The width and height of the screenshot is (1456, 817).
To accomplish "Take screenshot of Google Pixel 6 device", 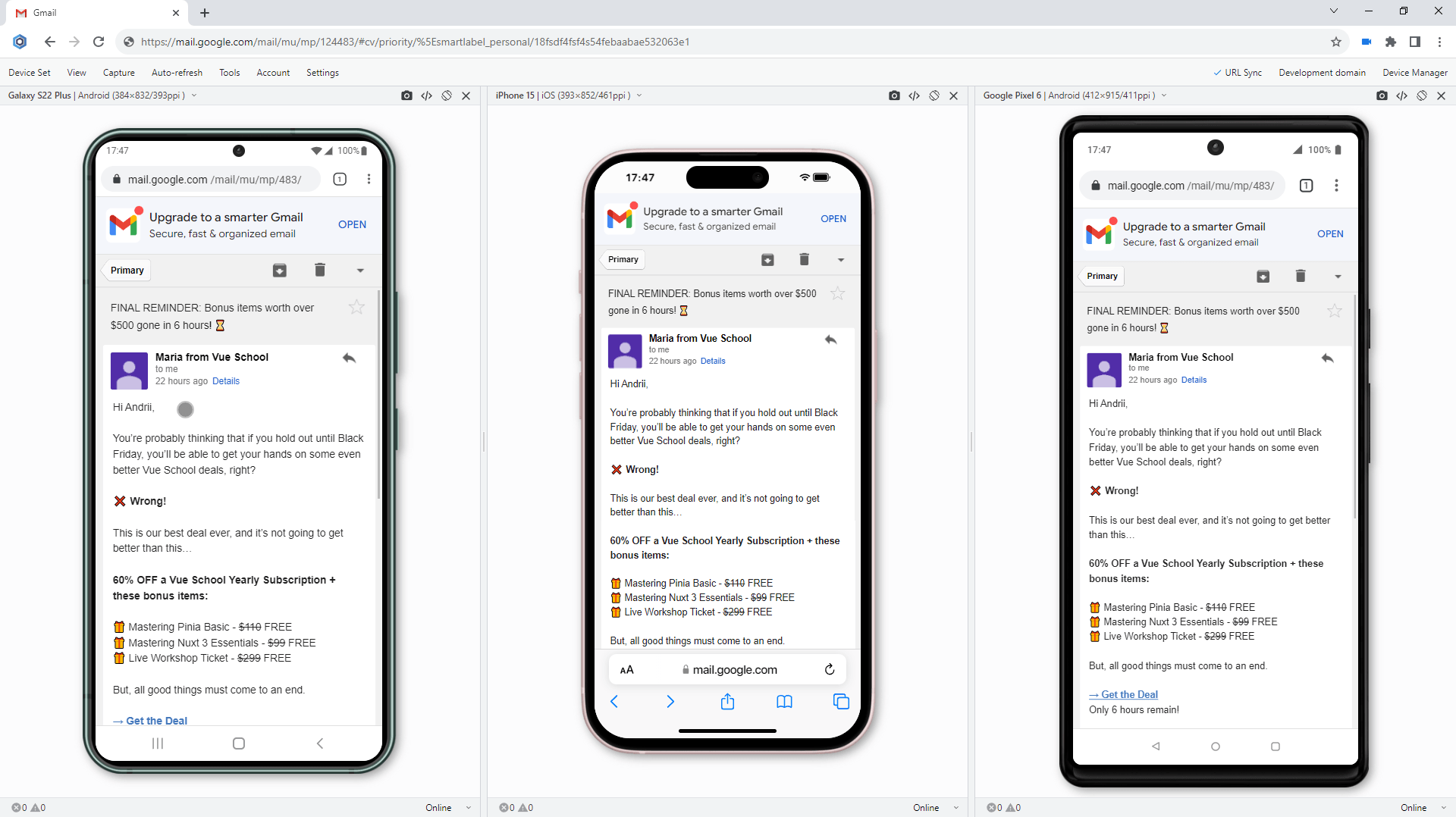I will click(1382, 95).
